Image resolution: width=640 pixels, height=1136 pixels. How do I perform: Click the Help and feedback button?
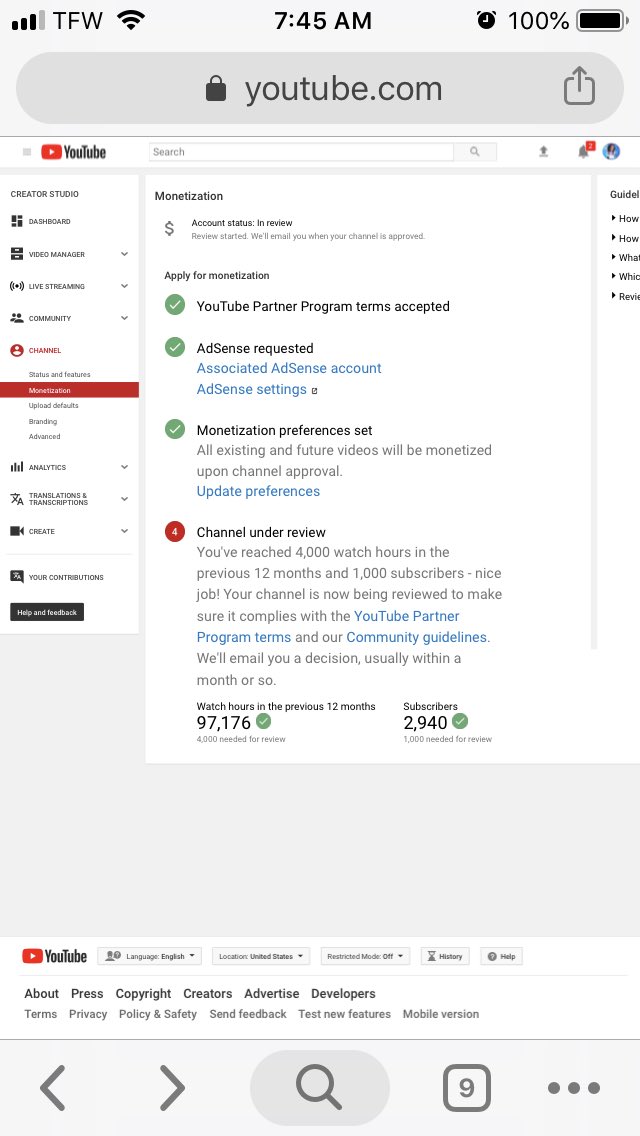point(47,612)
